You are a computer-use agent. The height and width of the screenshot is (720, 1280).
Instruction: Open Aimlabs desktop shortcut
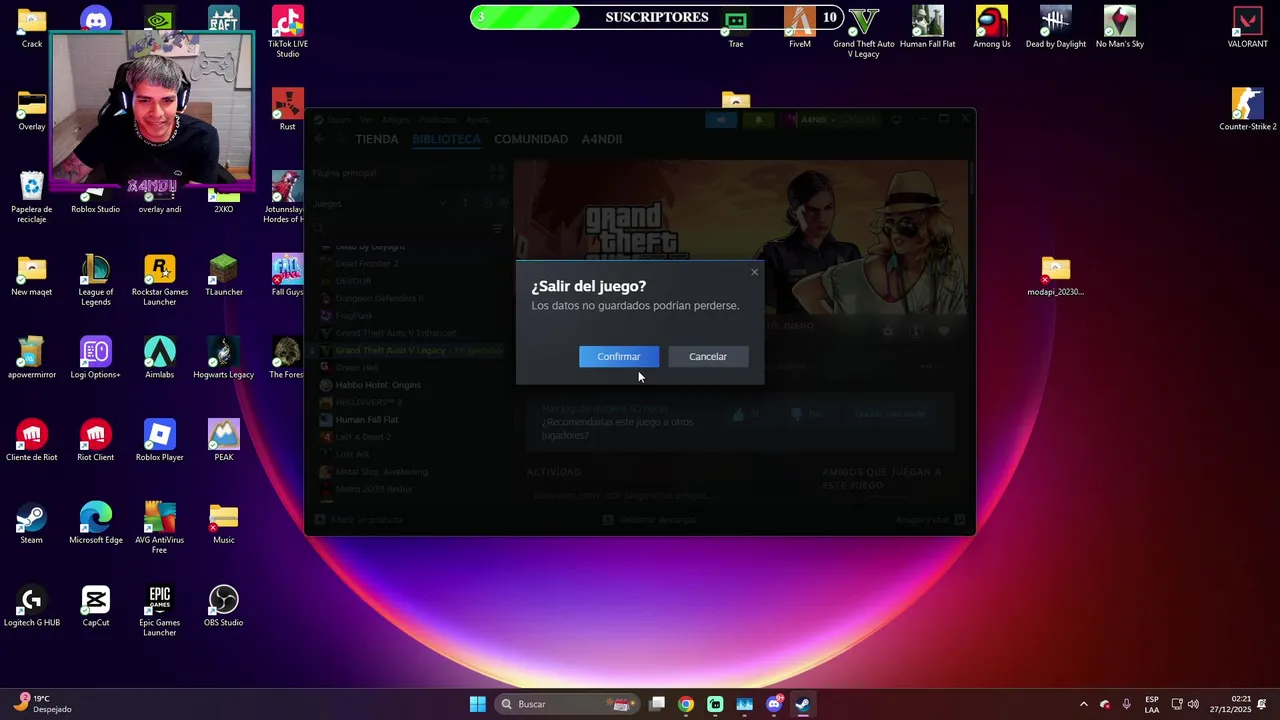(x=160, y=358)
